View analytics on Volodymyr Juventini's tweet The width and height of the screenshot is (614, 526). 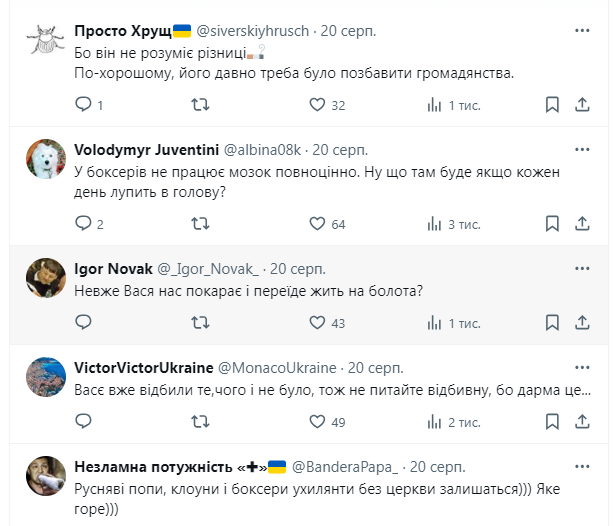[x=434, y=224]
